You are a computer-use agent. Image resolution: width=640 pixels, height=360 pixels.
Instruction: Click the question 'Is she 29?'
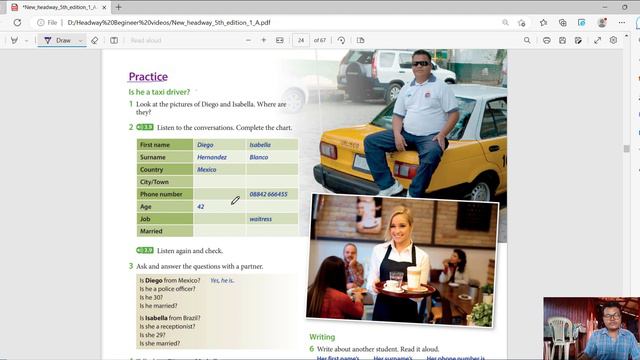[152, 335]
